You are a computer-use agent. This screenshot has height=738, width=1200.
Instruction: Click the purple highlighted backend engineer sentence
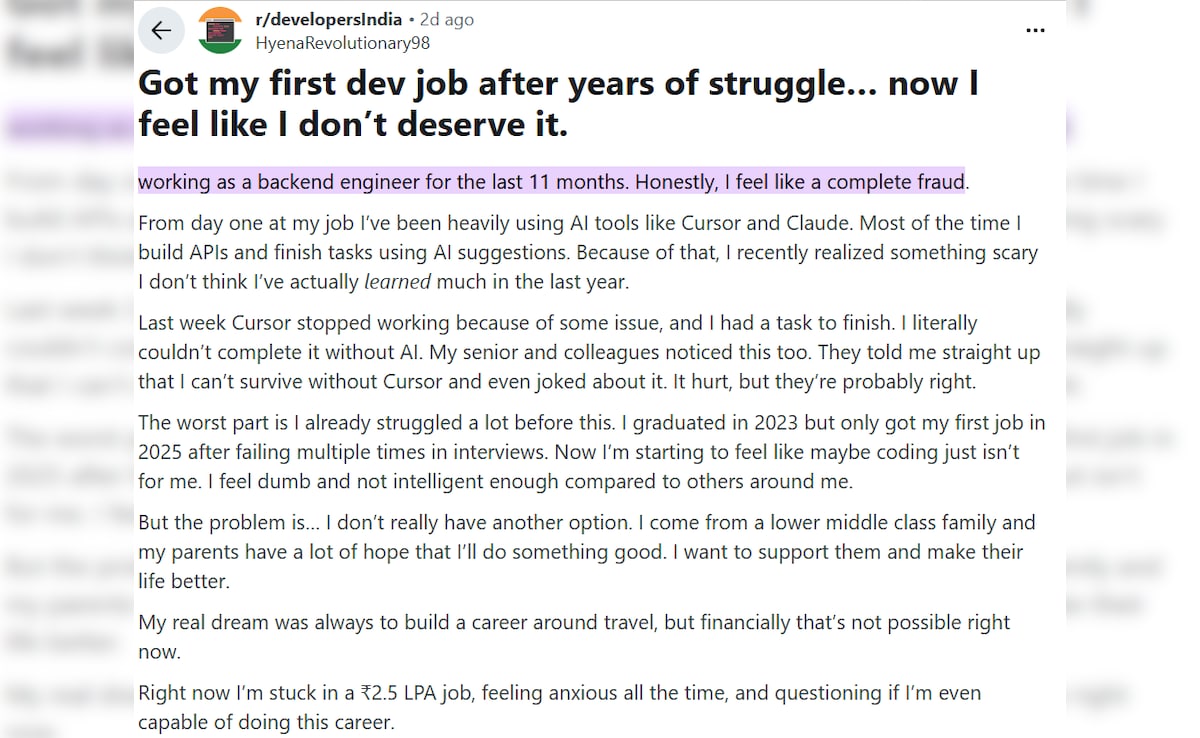[550, 182]
